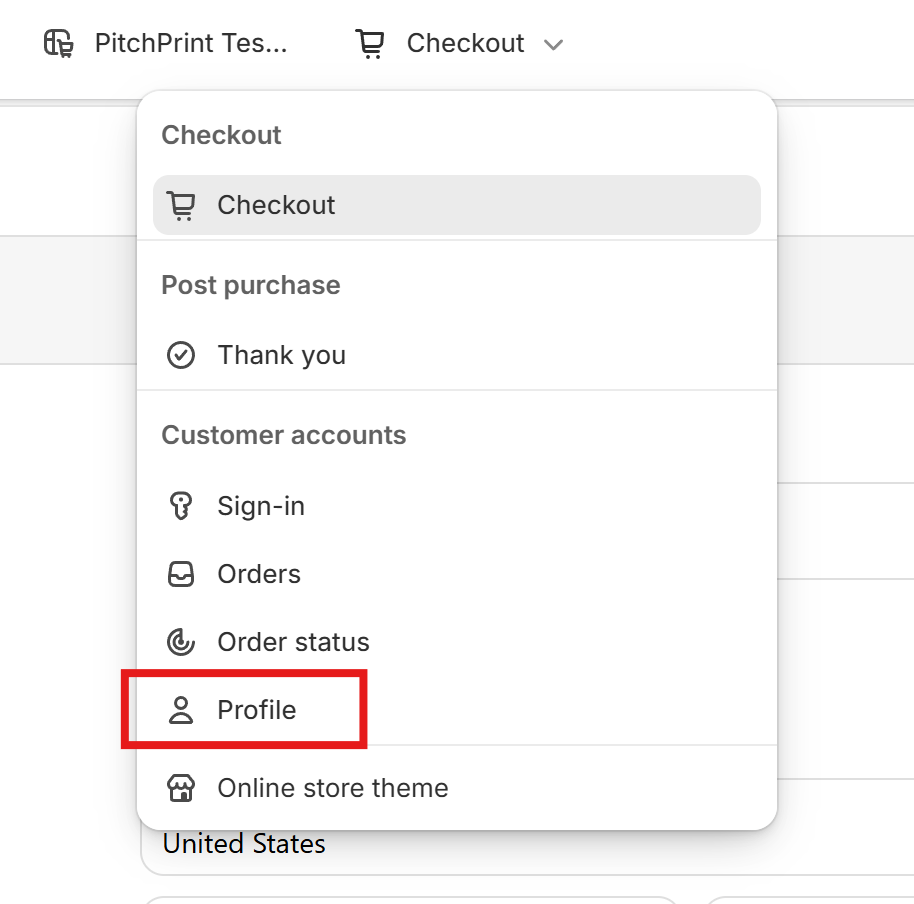Select the Profile menu entry
The width and height of the screenshot is (914, 904).
[x=456, y=710]
